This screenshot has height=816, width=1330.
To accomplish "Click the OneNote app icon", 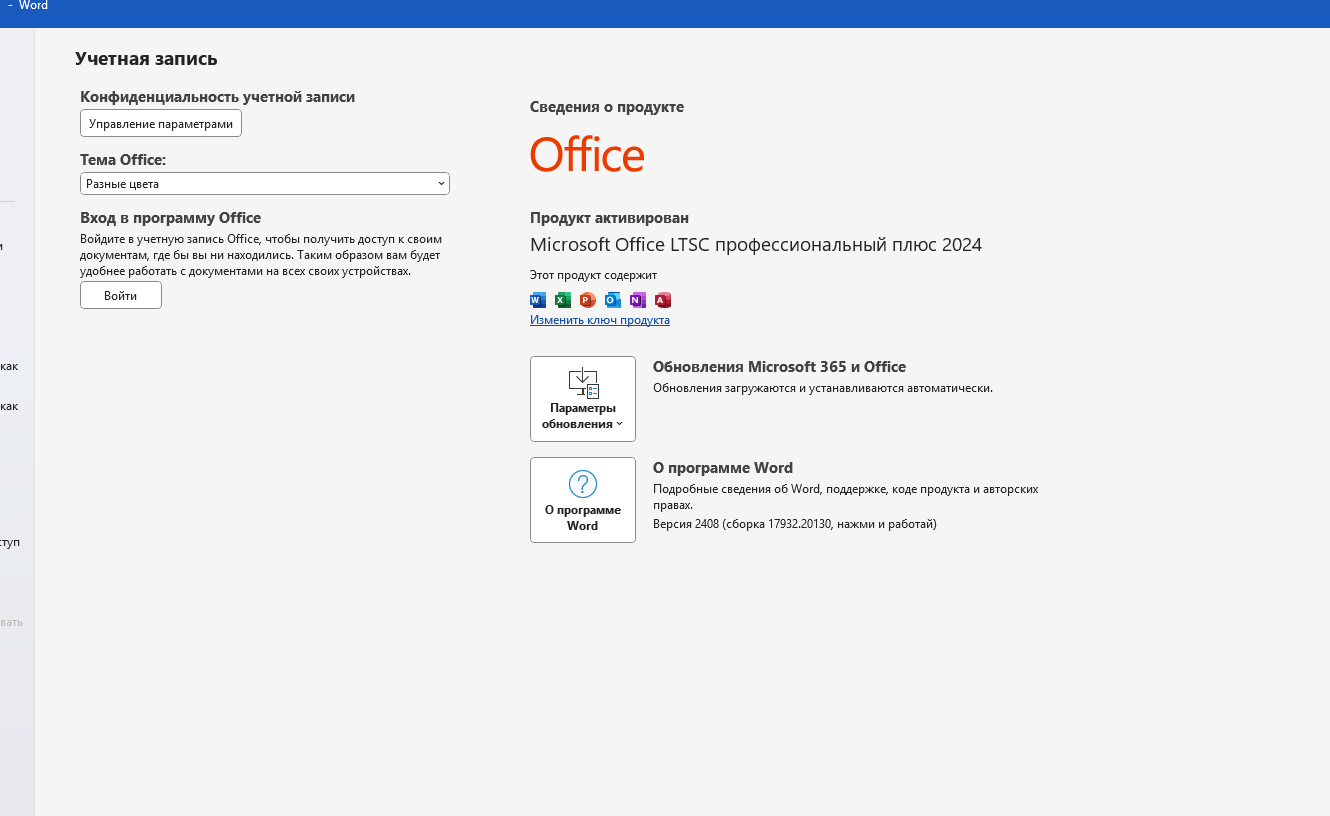I will [x=637, y=300].
